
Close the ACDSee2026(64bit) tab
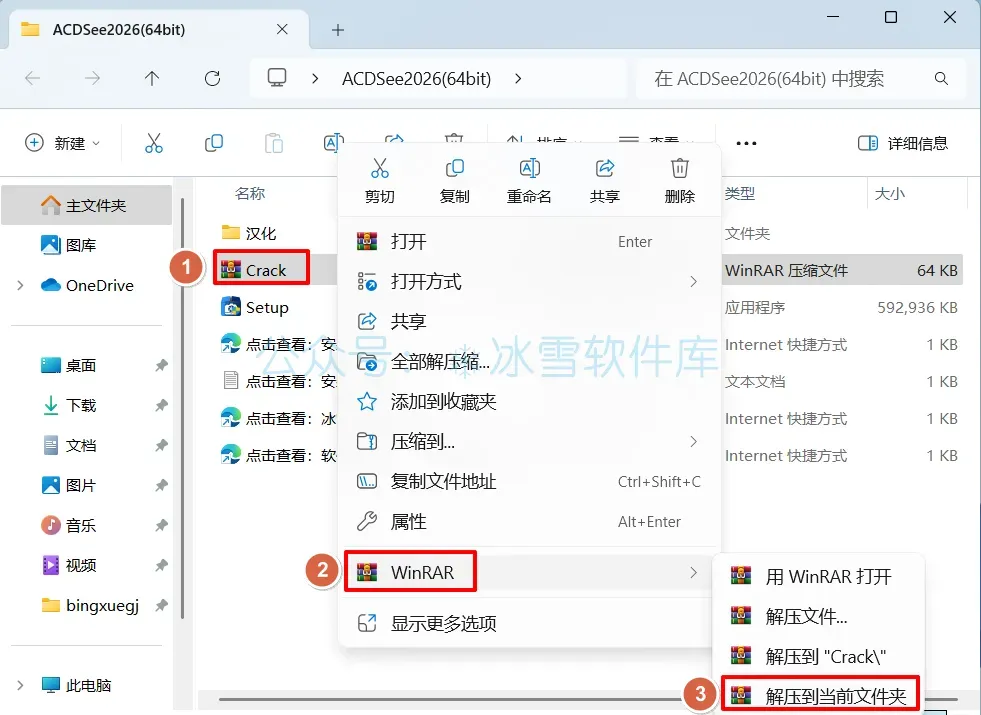tap(282, 29)
